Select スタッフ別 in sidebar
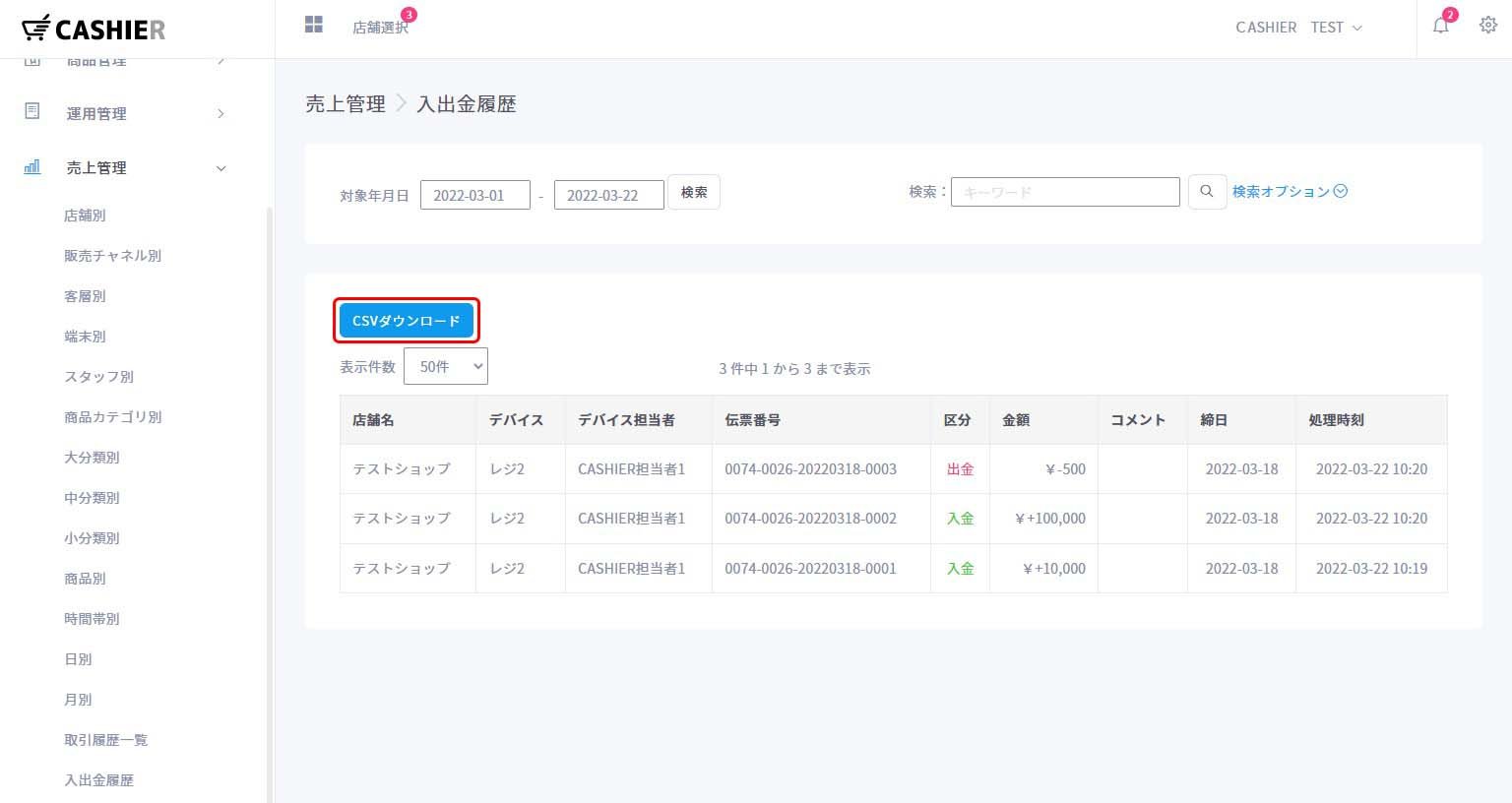 [99, 377]
